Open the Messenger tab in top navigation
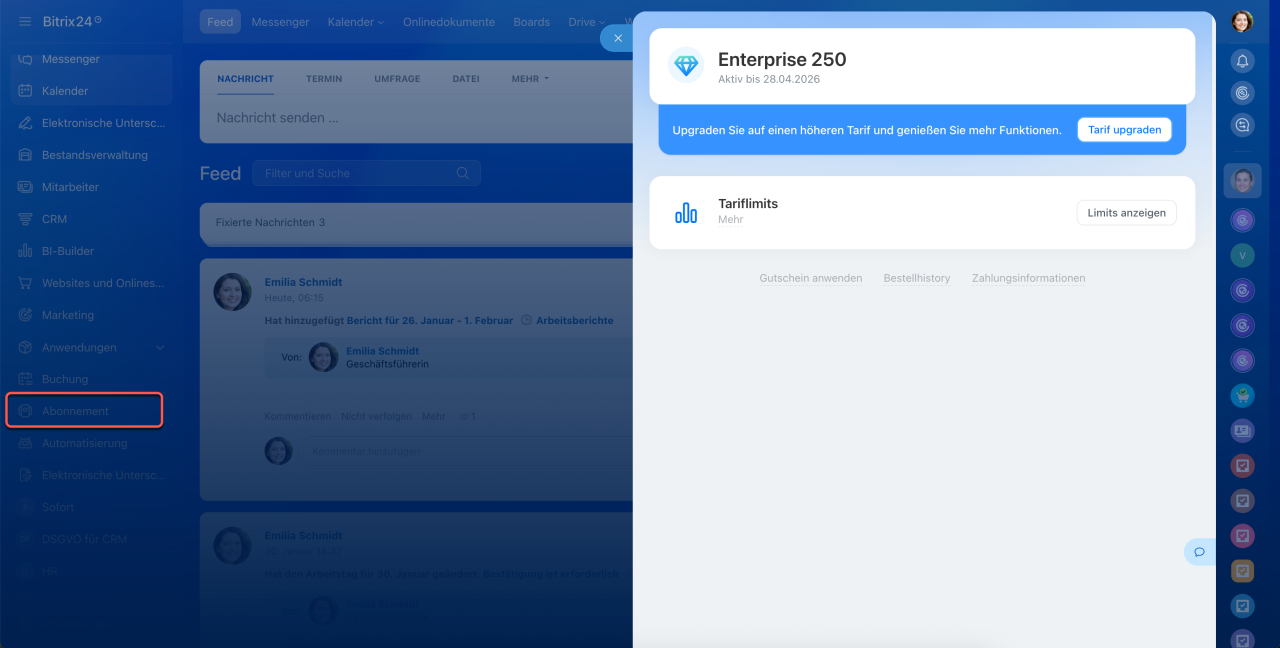 point(280,22)
